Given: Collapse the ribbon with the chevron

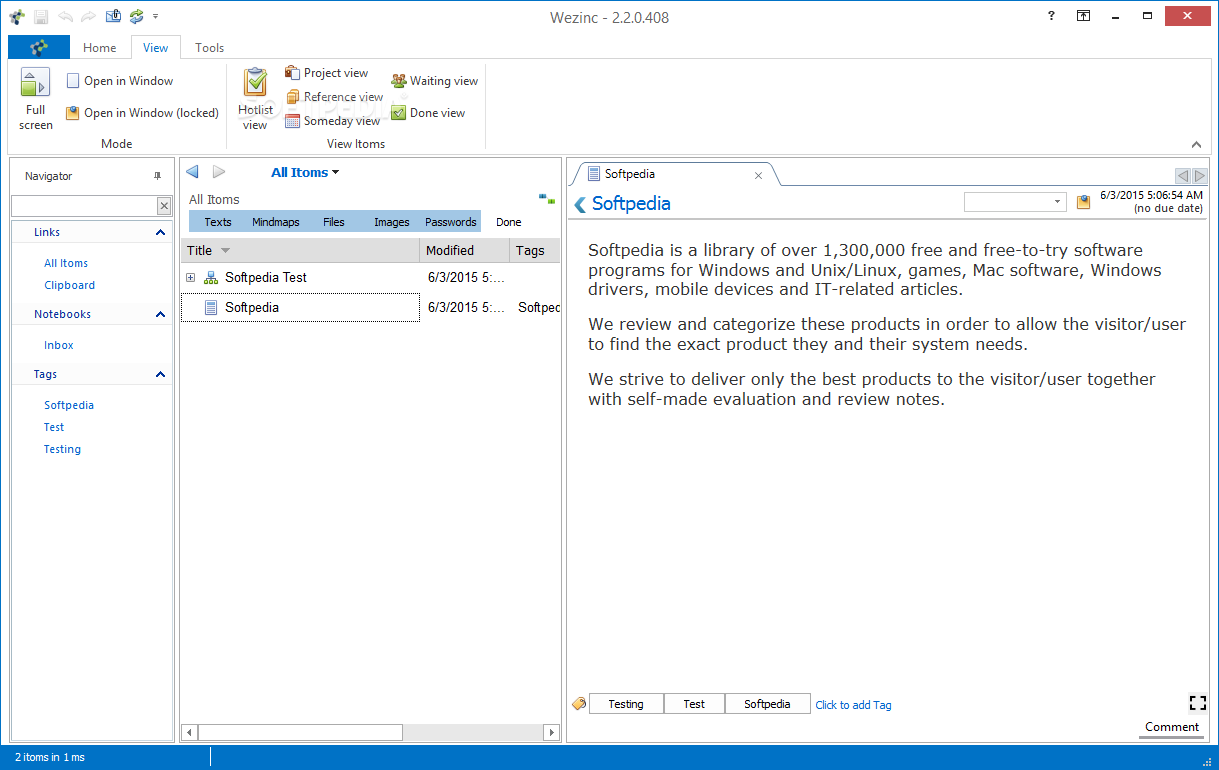Looking at the screenshot, I should (1196, 144).
